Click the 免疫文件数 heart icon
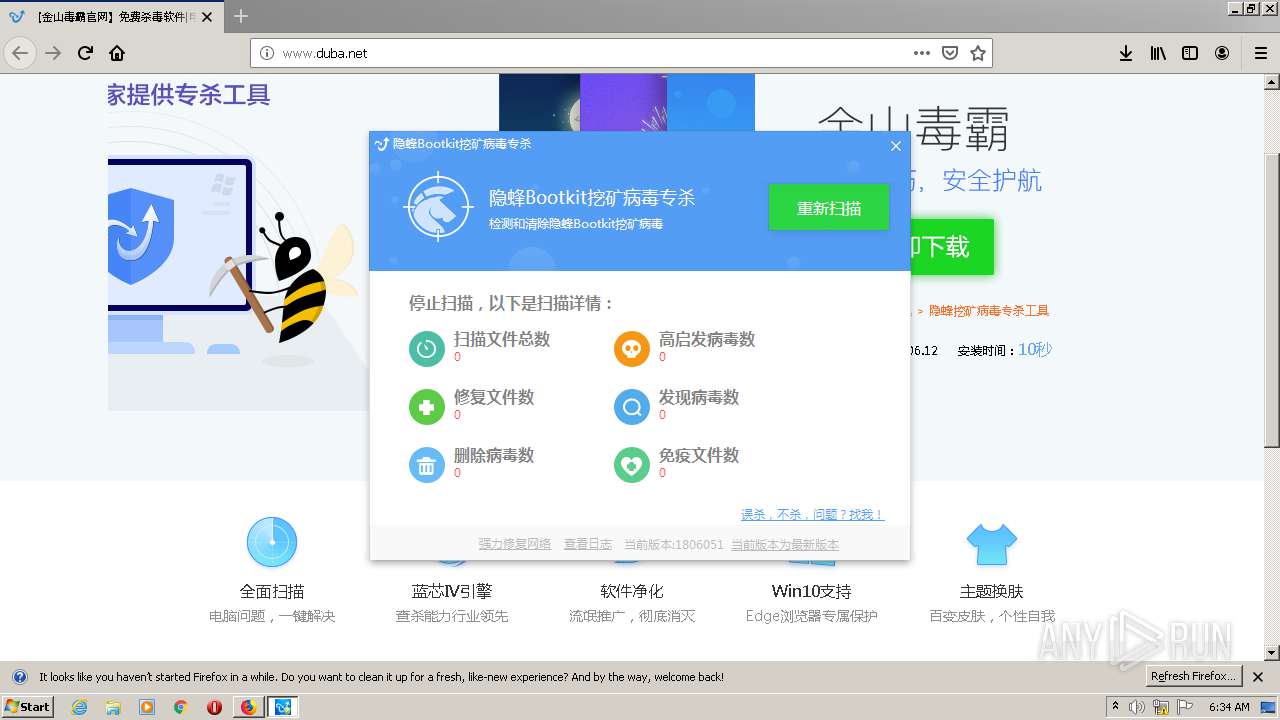The width and height of the screenshot is (1280, 720). coord(632,464)
